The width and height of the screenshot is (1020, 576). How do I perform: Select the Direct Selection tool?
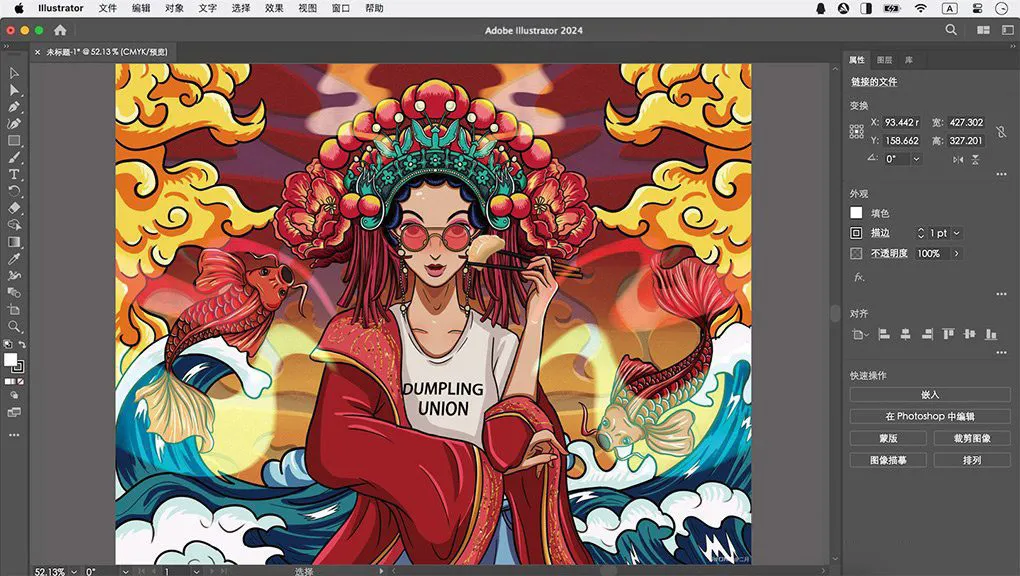[14, 90]
